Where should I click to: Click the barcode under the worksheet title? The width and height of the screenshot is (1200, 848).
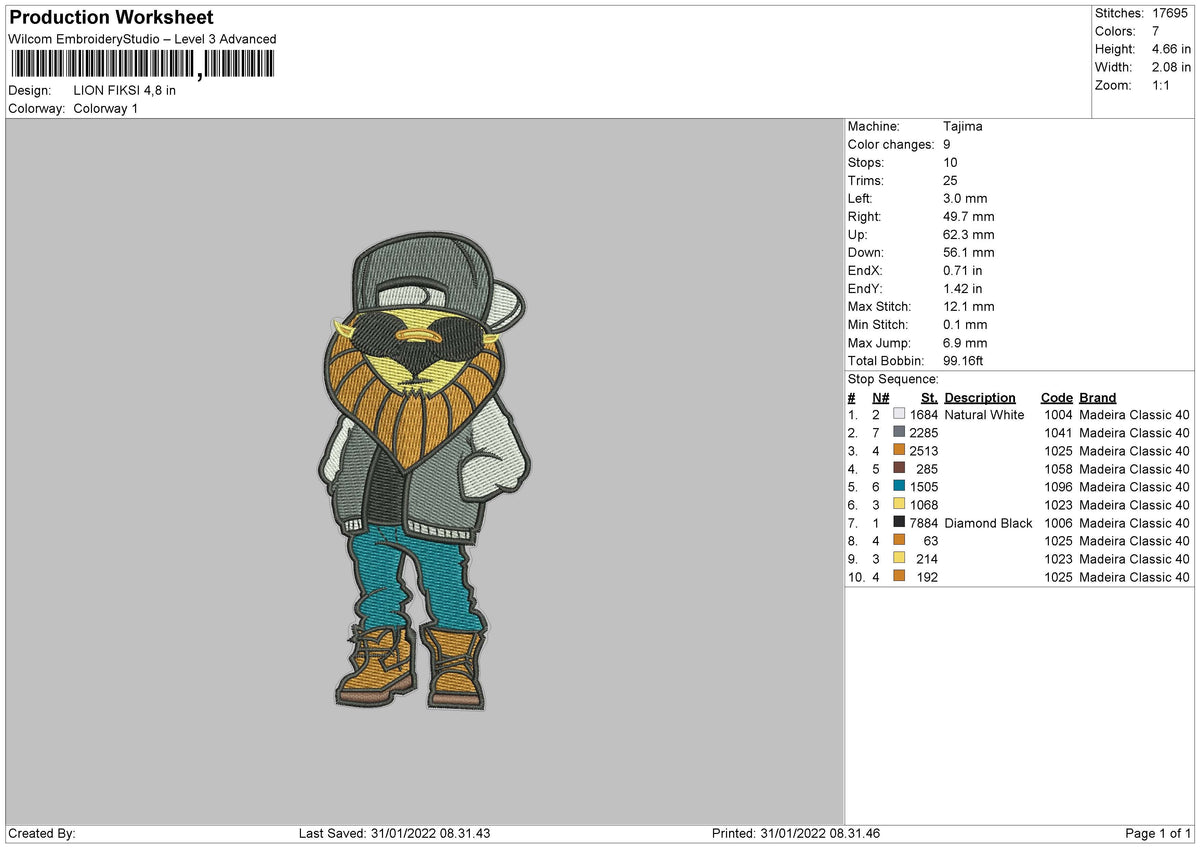(x=142, y=65)
